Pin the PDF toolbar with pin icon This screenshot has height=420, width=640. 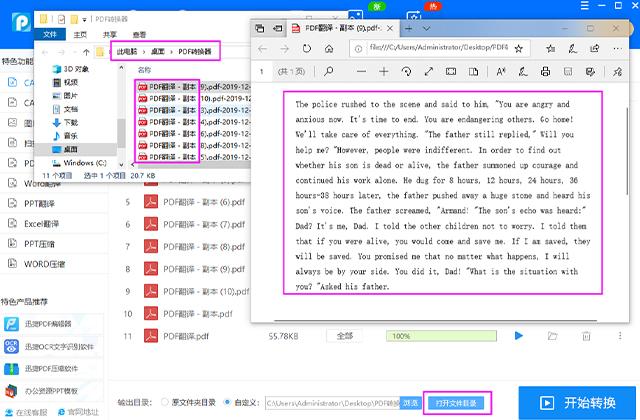pyautogui.click(x=617, y=72)
